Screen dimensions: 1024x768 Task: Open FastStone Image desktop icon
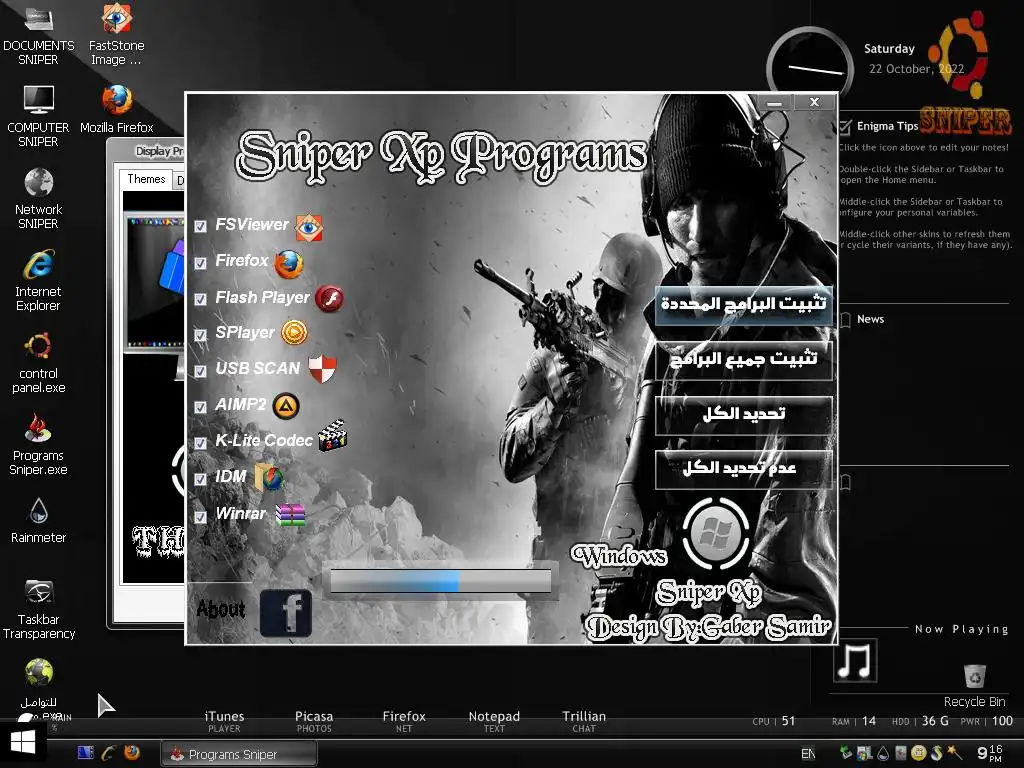116,34
